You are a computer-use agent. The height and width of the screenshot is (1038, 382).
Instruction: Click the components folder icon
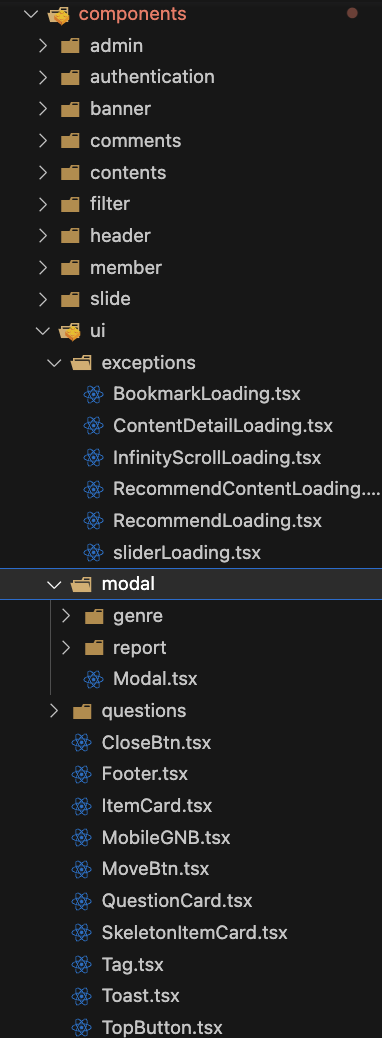point(60,14)
